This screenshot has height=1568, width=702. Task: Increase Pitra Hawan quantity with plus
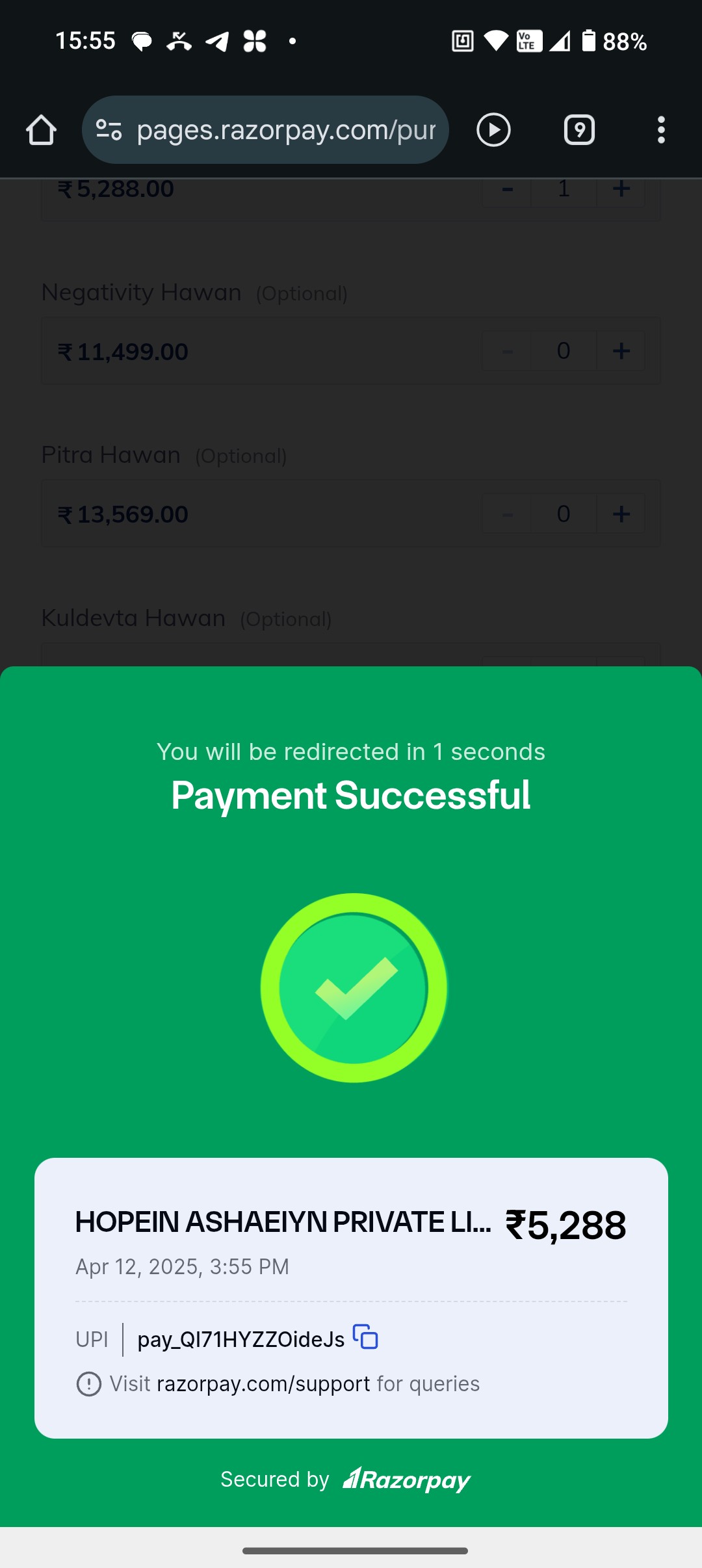621,514
